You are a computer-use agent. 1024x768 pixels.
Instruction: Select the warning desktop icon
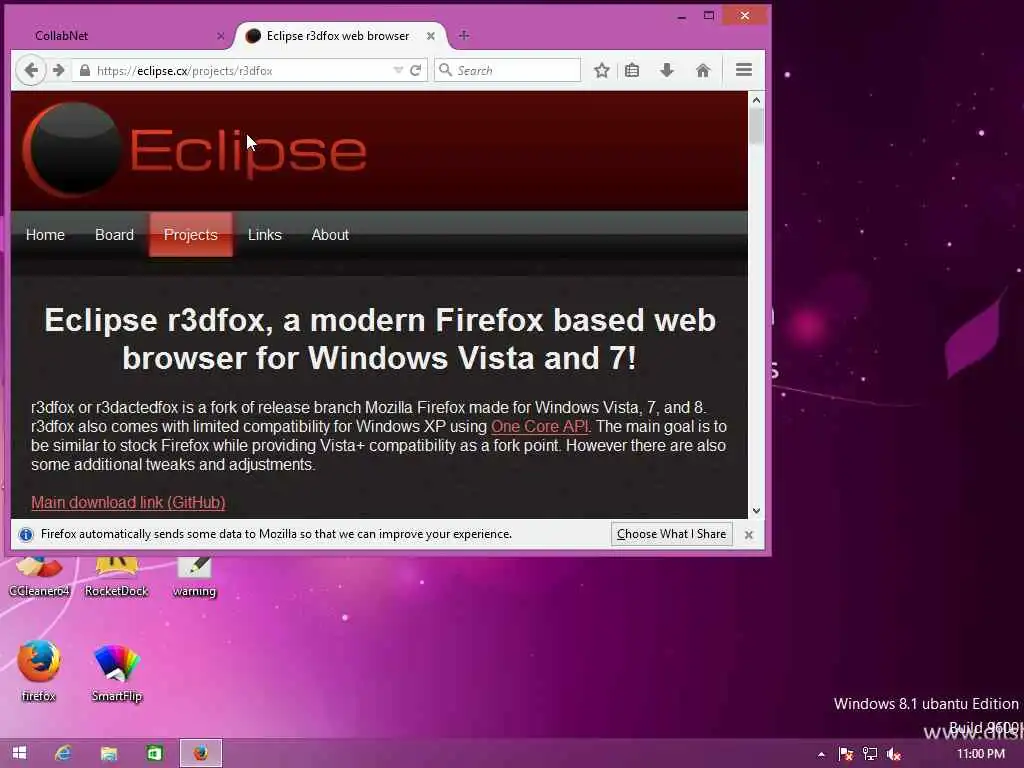(x=194, y=578)
